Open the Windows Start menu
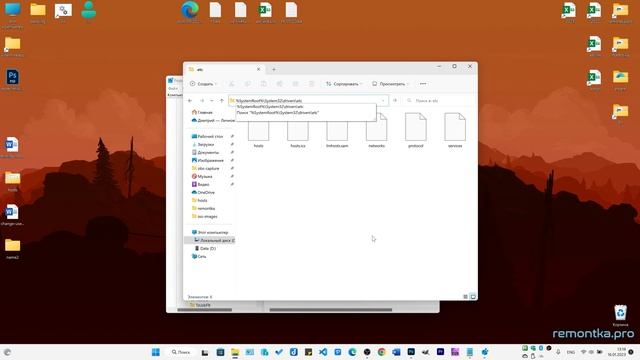Image resolution: width=640 pixels, height=360 pixels. point(156,352)
